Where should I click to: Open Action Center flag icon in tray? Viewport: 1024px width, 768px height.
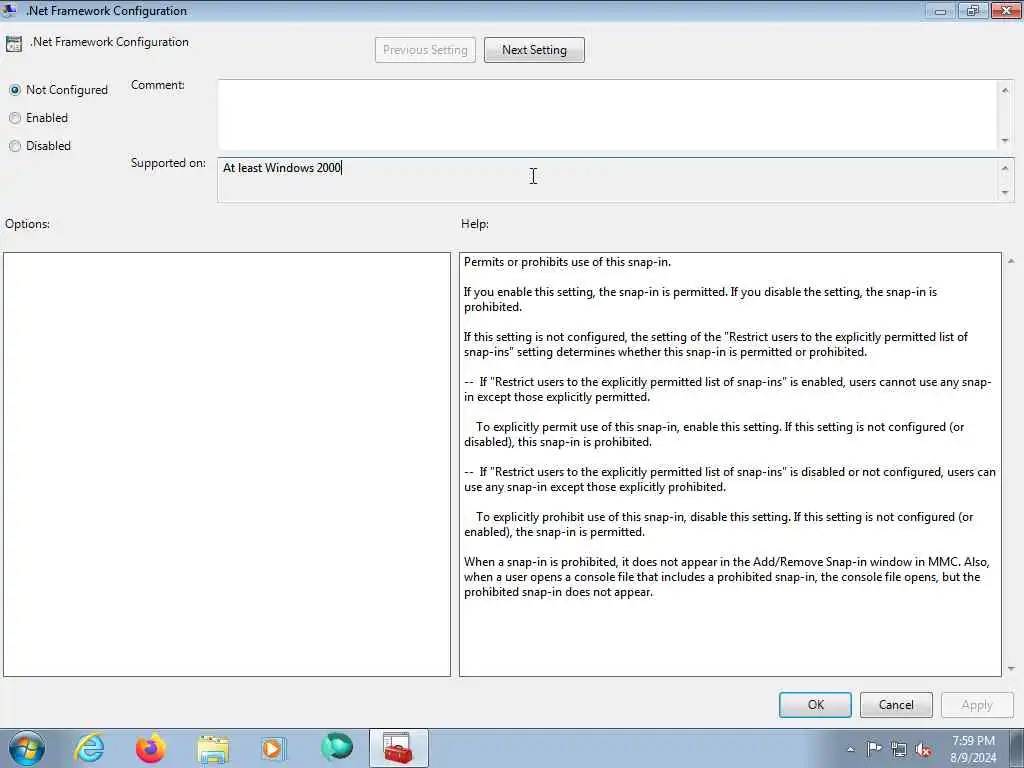pos(874,749)
